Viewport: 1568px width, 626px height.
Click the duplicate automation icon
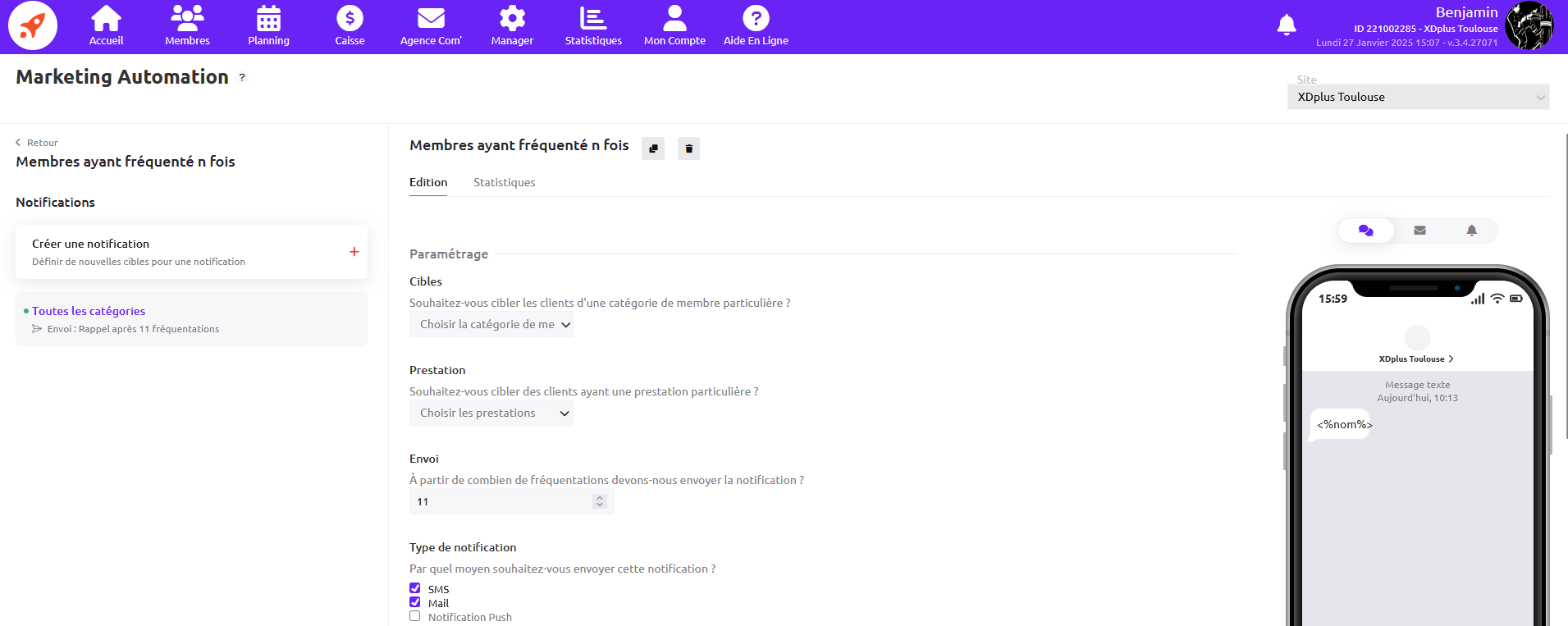(x=653, y=149)
